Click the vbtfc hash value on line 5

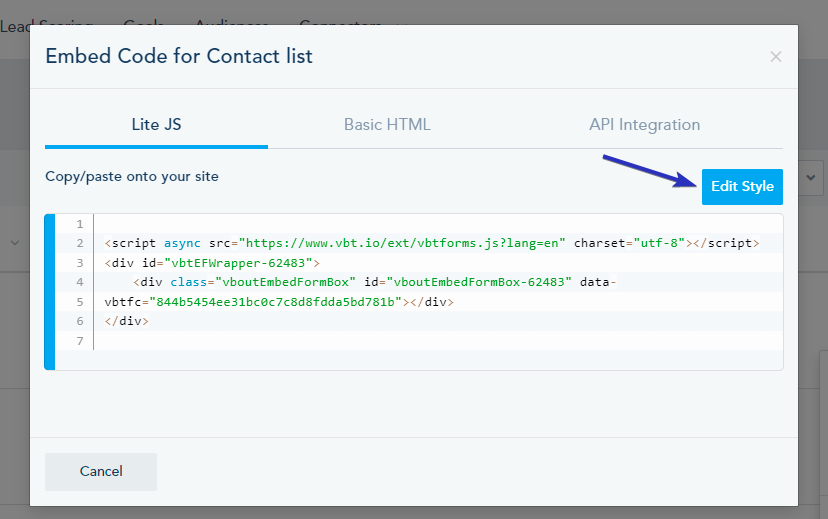click(x=276, y=302)
